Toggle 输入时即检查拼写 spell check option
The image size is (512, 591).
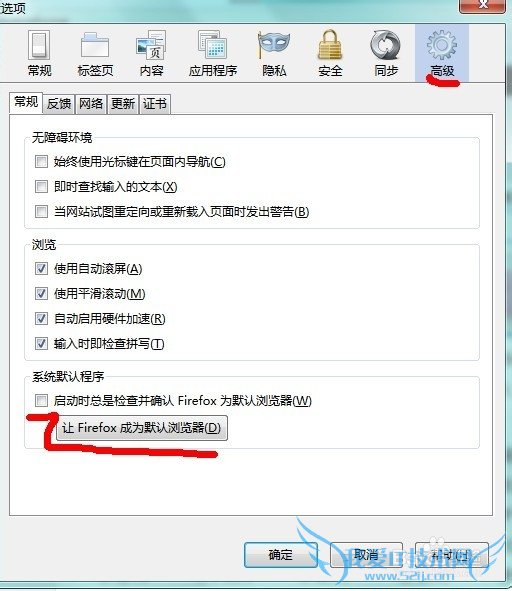tap(41, 343)
